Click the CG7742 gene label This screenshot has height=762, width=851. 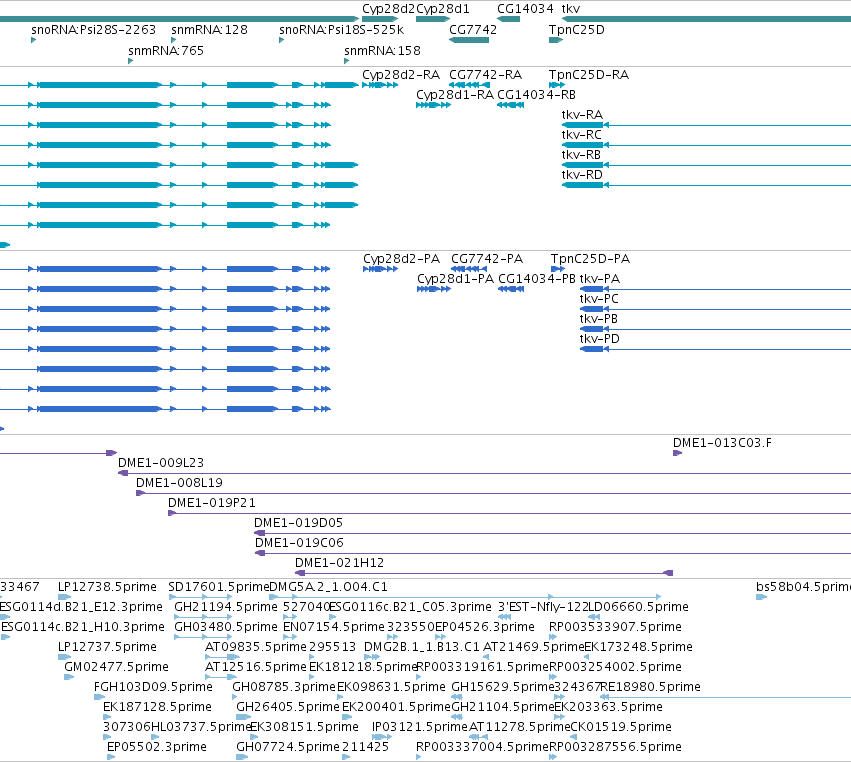point(473,30)
